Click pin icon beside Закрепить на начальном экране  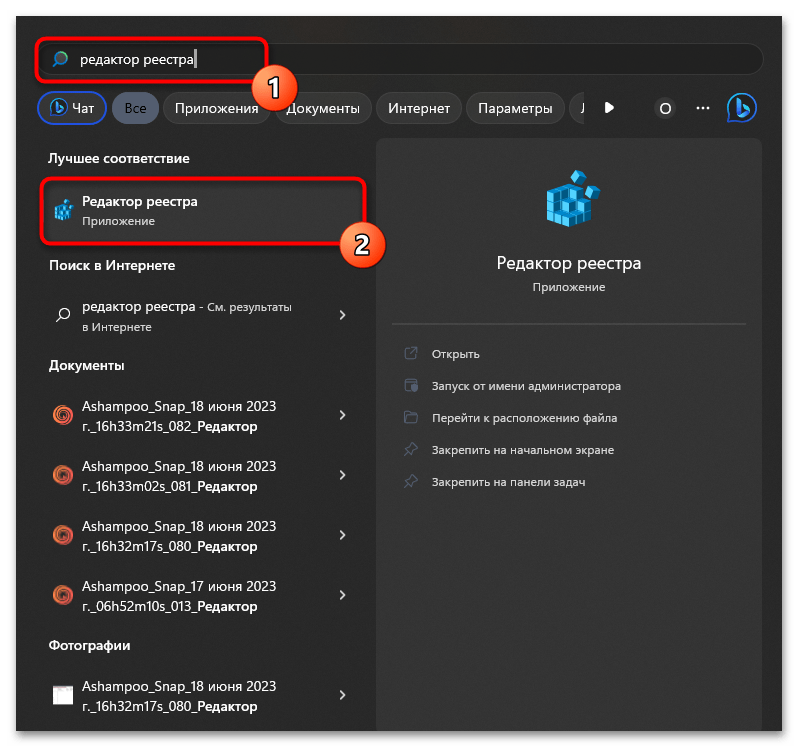[411, 449]
